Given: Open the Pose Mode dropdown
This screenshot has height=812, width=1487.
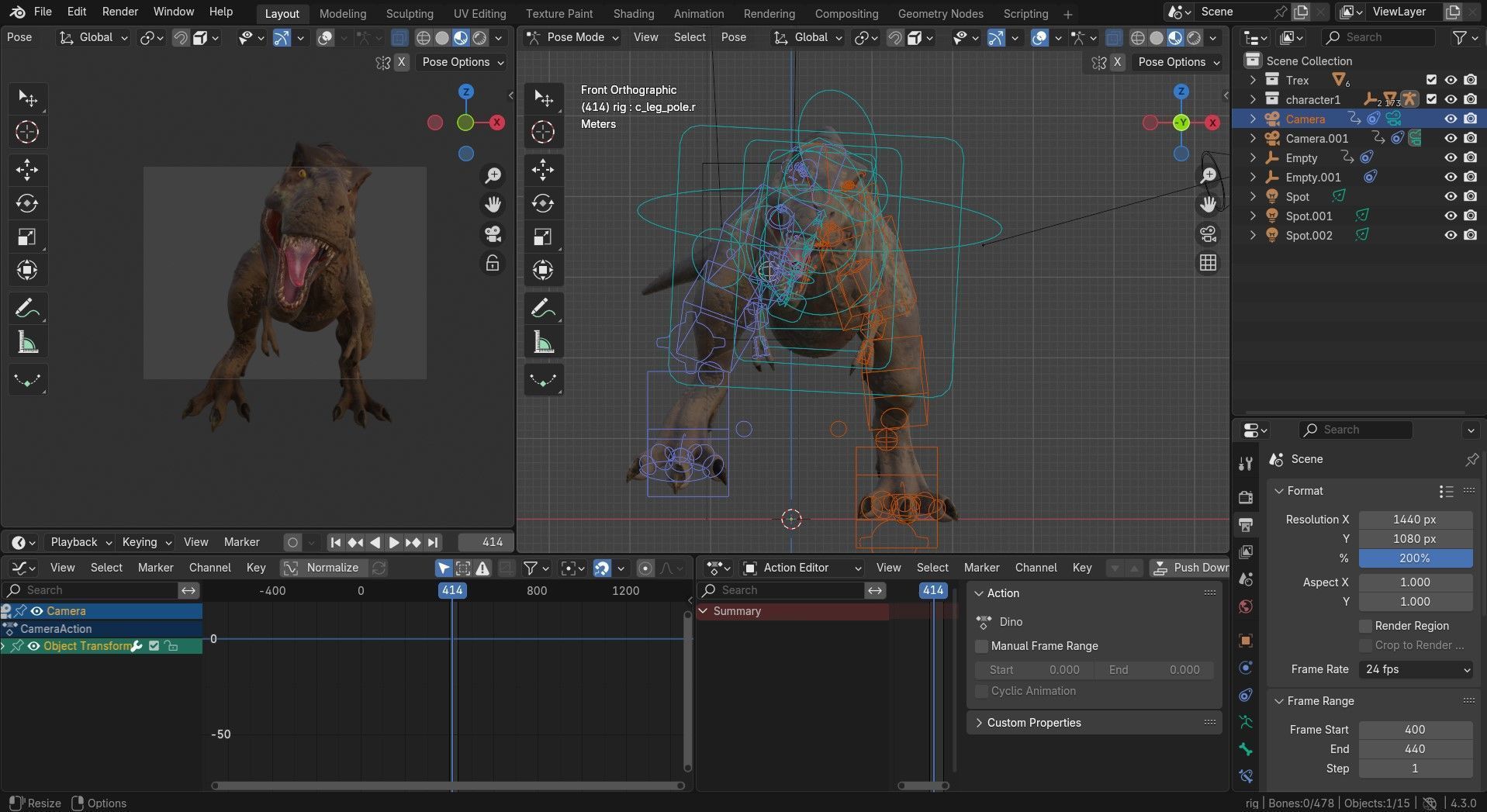Looking at the screenshot, I should click(572, 37).
